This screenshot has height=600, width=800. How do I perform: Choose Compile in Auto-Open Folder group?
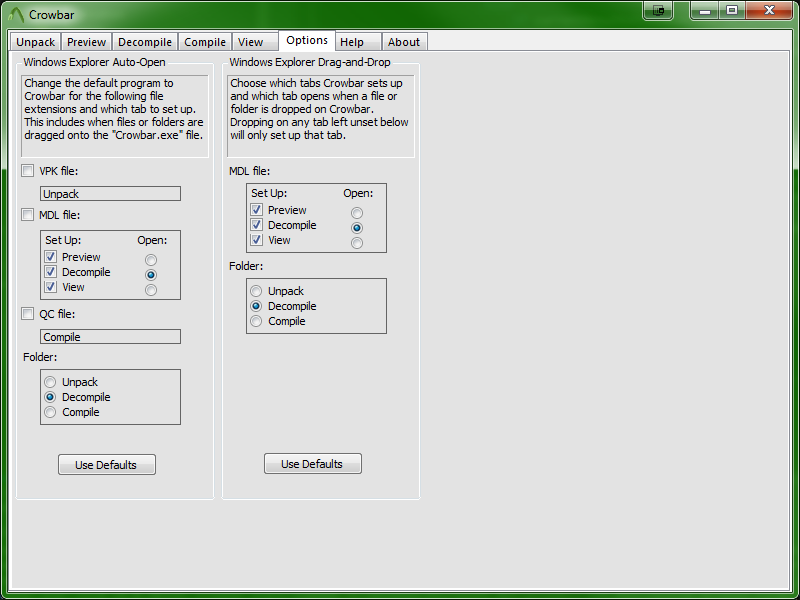pos(50,412)
